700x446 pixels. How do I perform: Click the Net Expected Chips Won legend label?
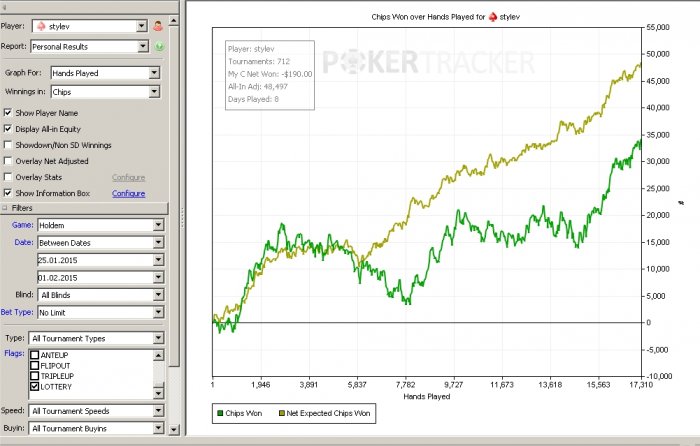point(328,413)
